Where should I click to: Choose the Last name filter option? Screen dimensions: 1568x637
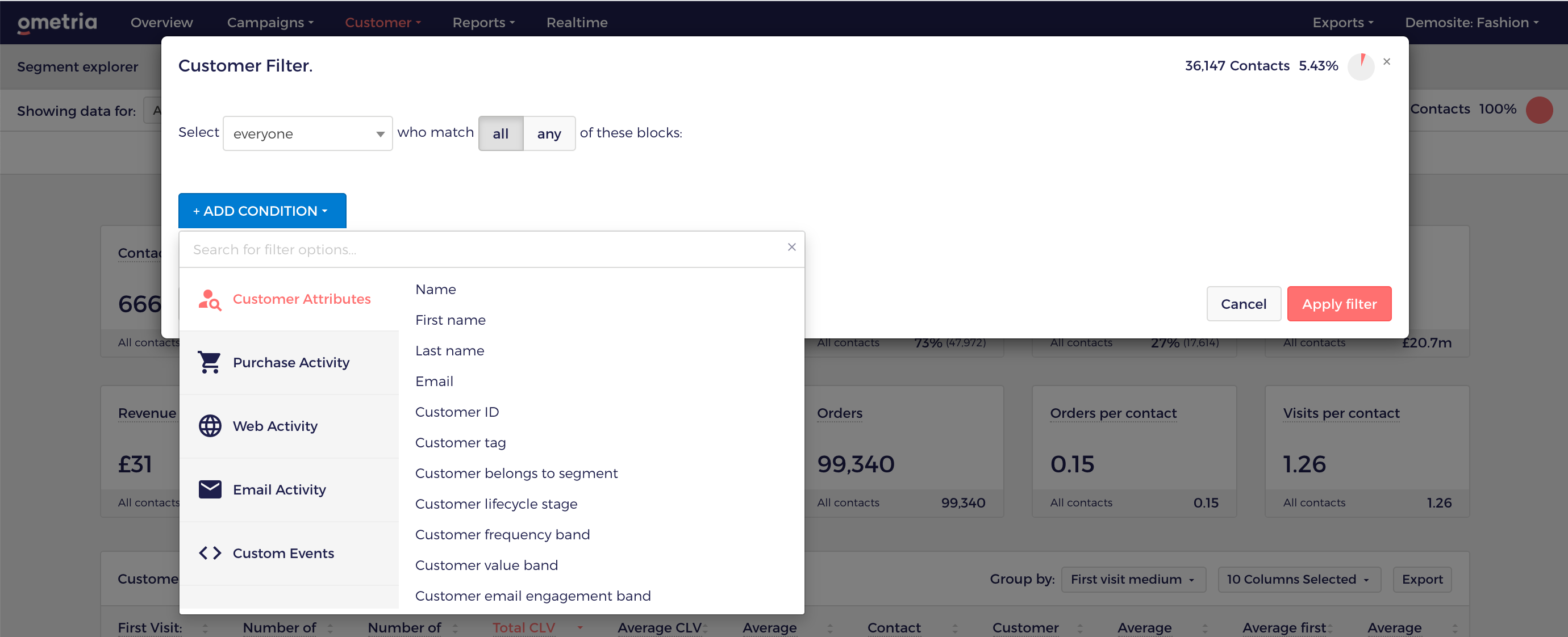click(x=450, y=350)
